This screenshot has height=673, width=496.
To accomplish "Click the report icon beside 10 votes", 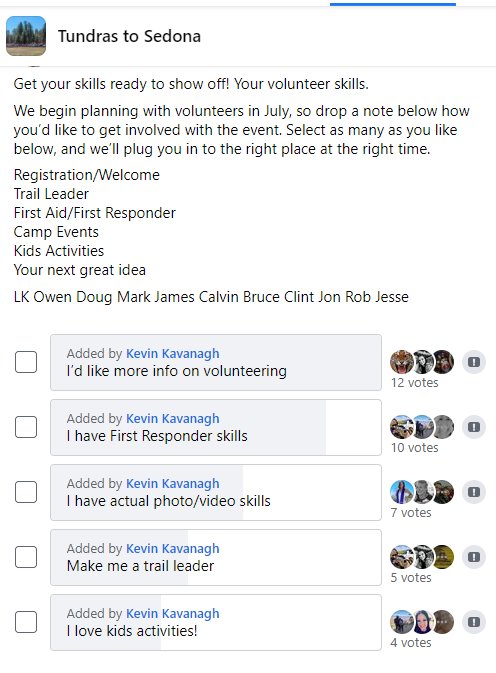I will coord(474,427).
